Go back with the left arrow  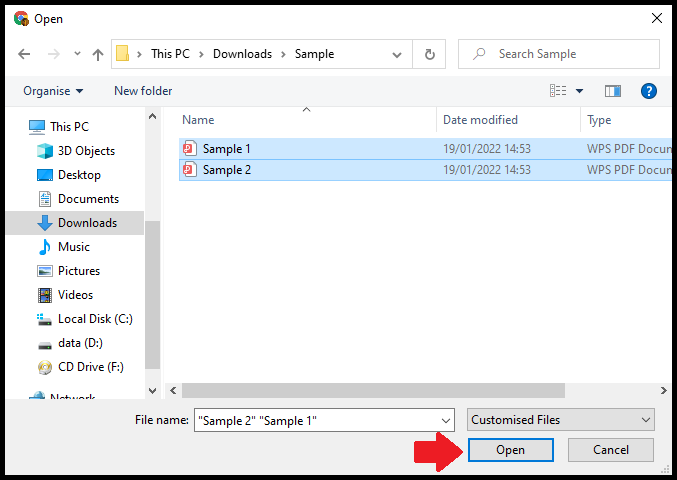coord(24,54)
